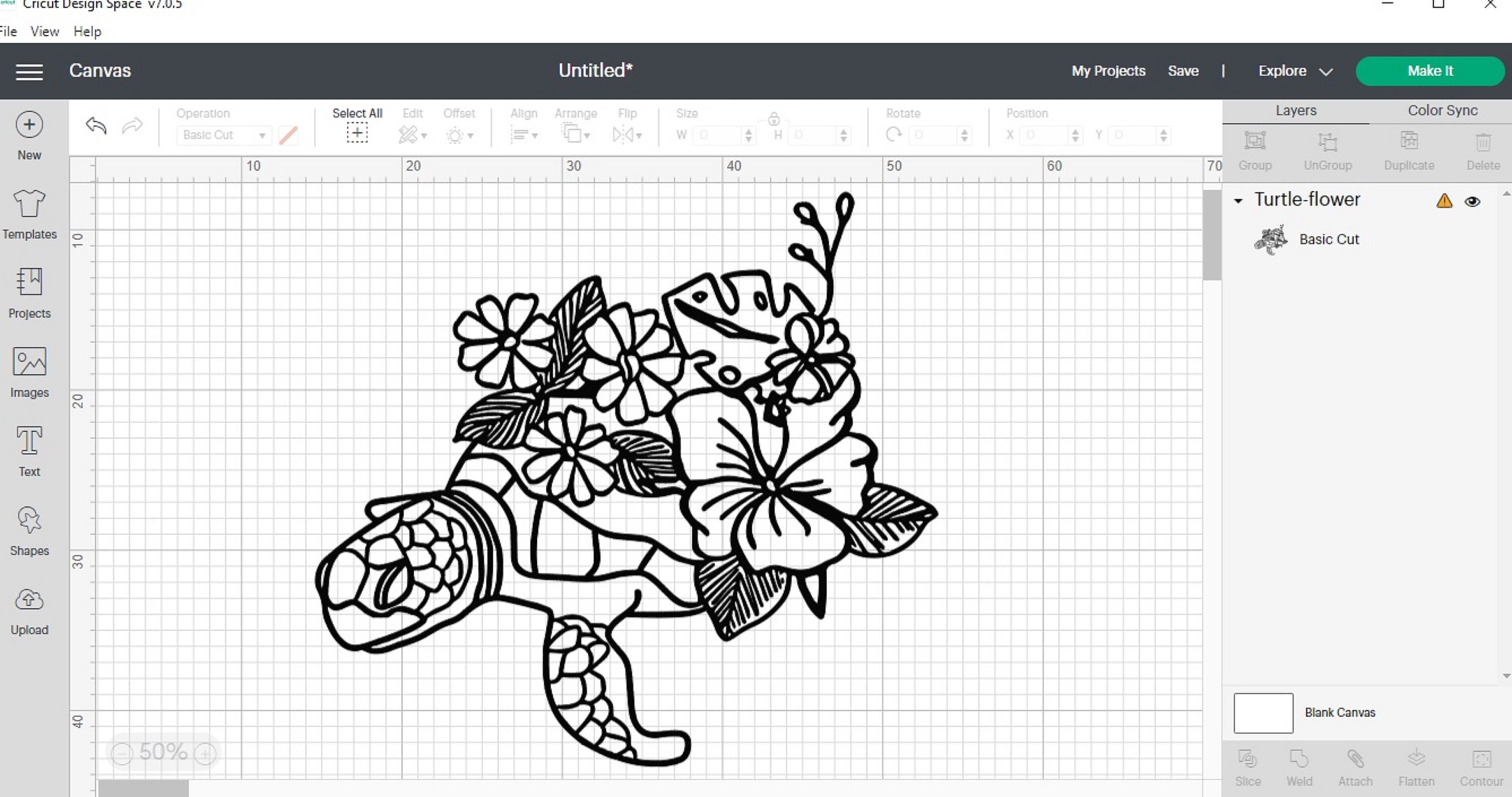Viewport: 1512px width, 797px height.
Task: Click the Select All checkbox tool
Action: tap(357, 132)
